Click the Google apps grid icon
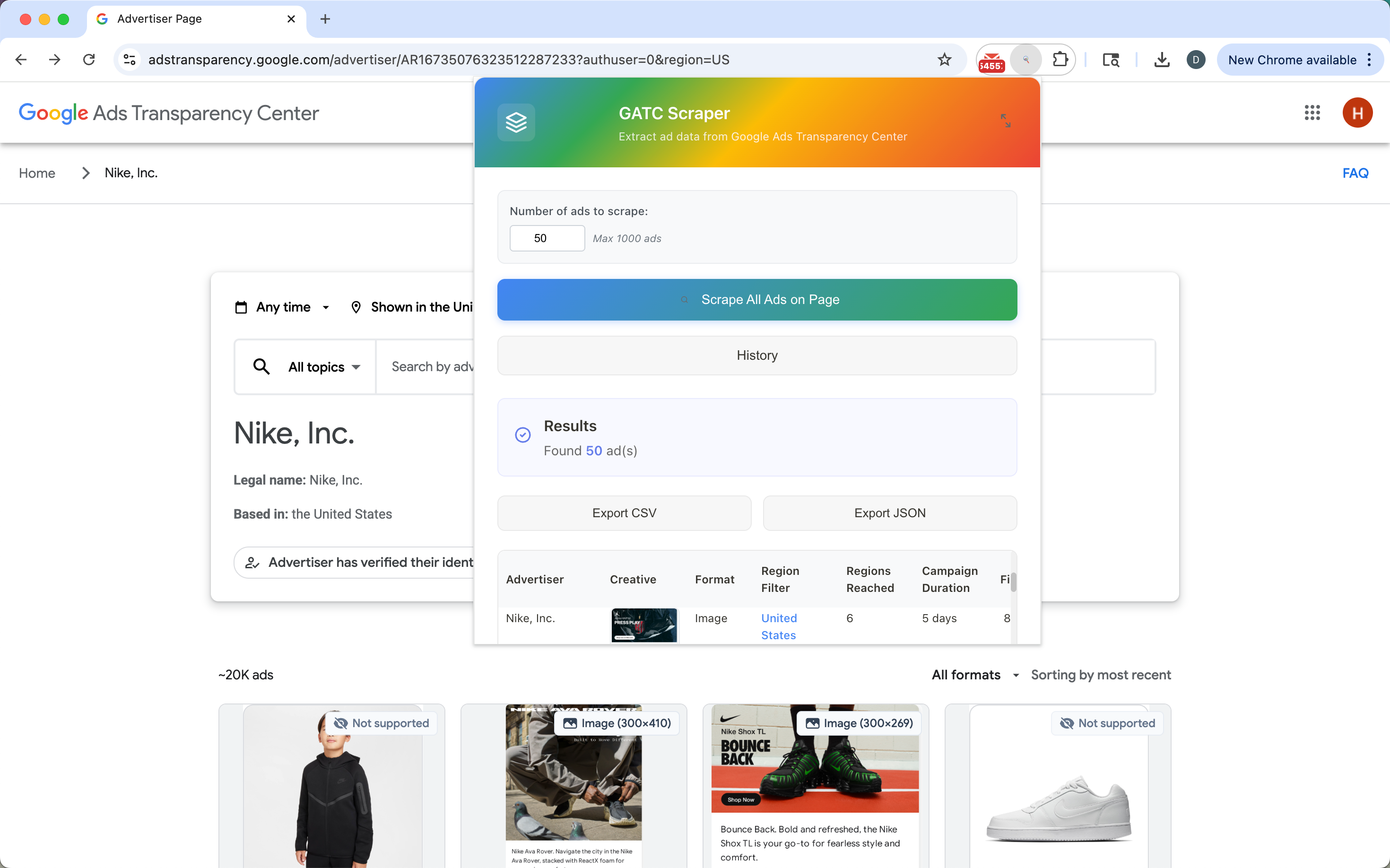The height and width of the screenshot is (868, 1390). click(1312, 113)
